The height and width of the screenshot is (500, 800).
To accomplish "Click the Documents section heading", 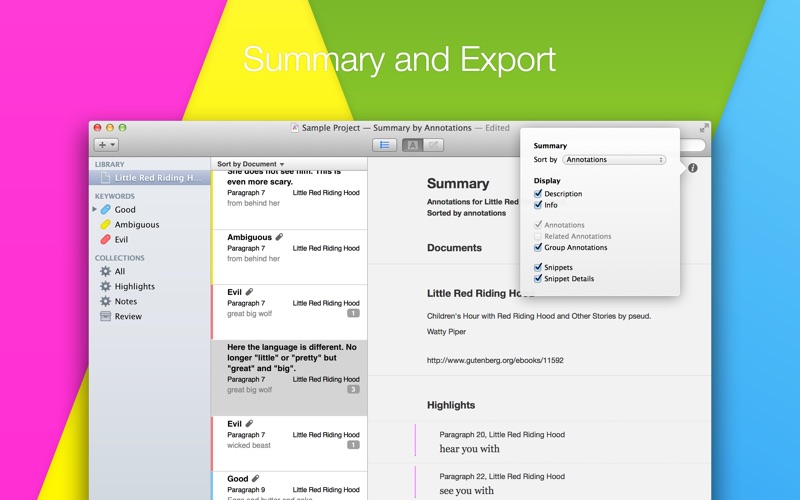I will [x=454, y=248].
